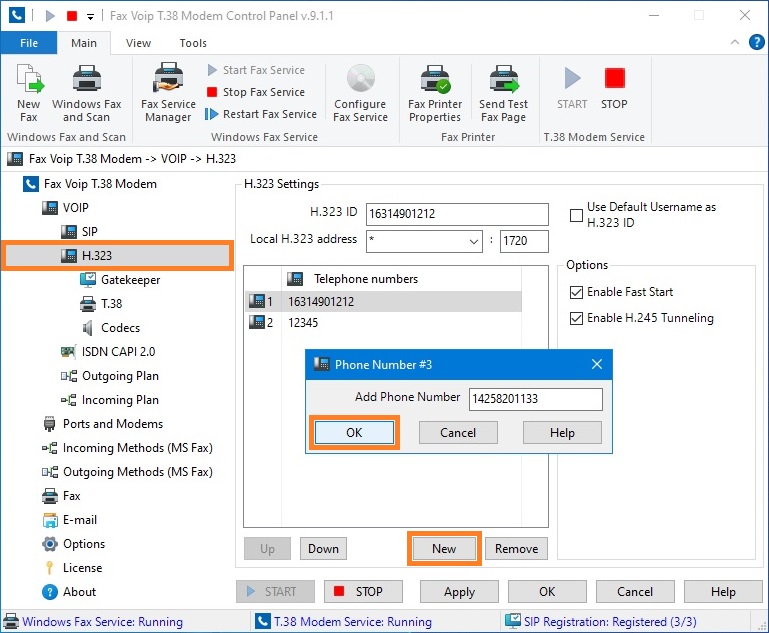The image size is (769, 633).
Task: Click the Apply button
Action: [x=459, y=592]
